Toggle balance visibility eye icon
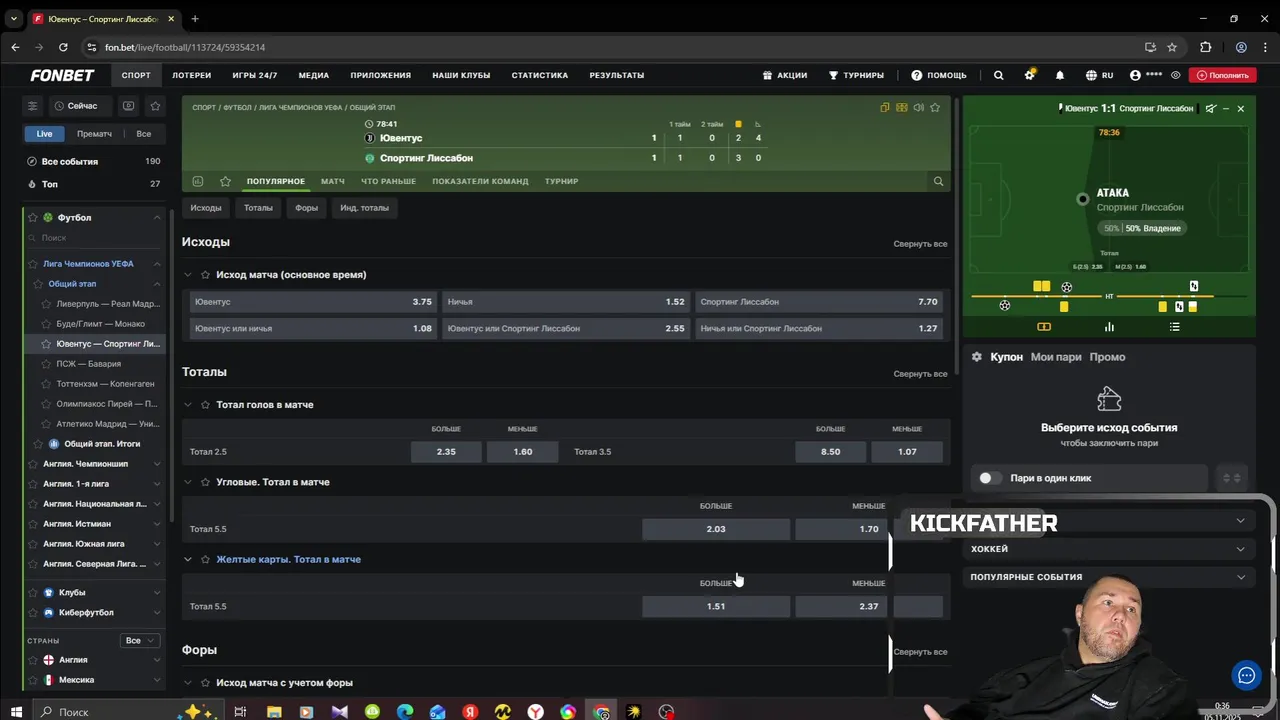 [x=1176, y=75]
